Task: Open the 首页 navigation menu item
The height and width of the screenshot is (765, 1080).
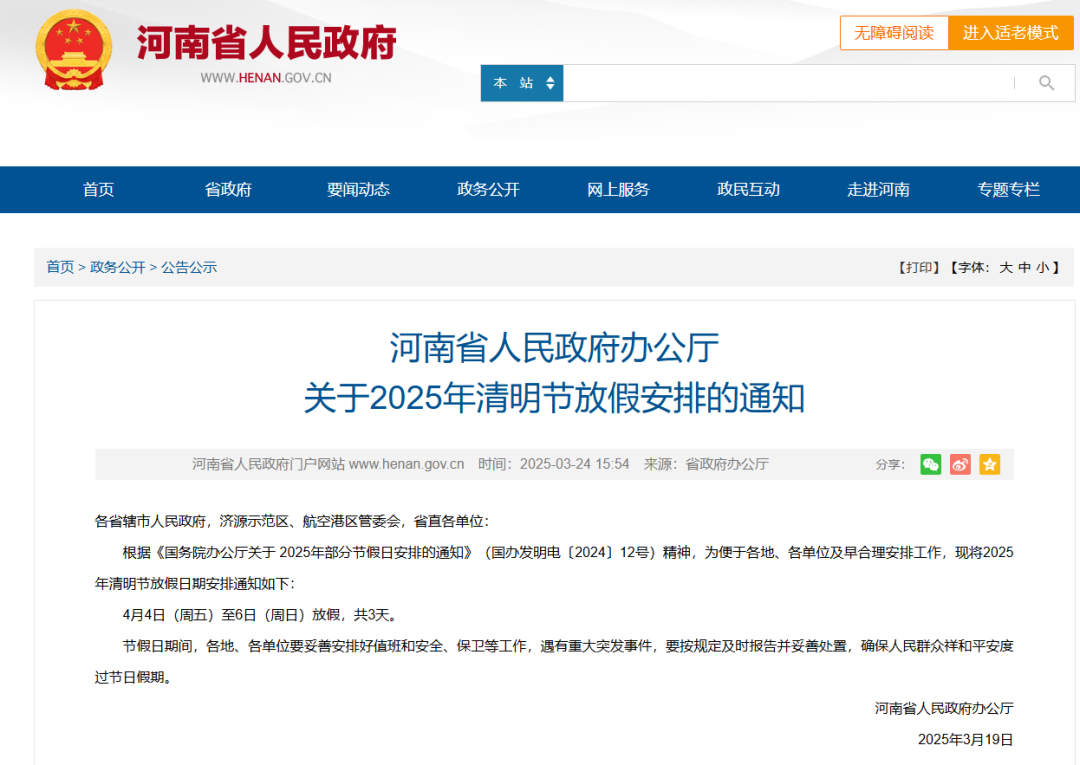Action: (98, 189)
